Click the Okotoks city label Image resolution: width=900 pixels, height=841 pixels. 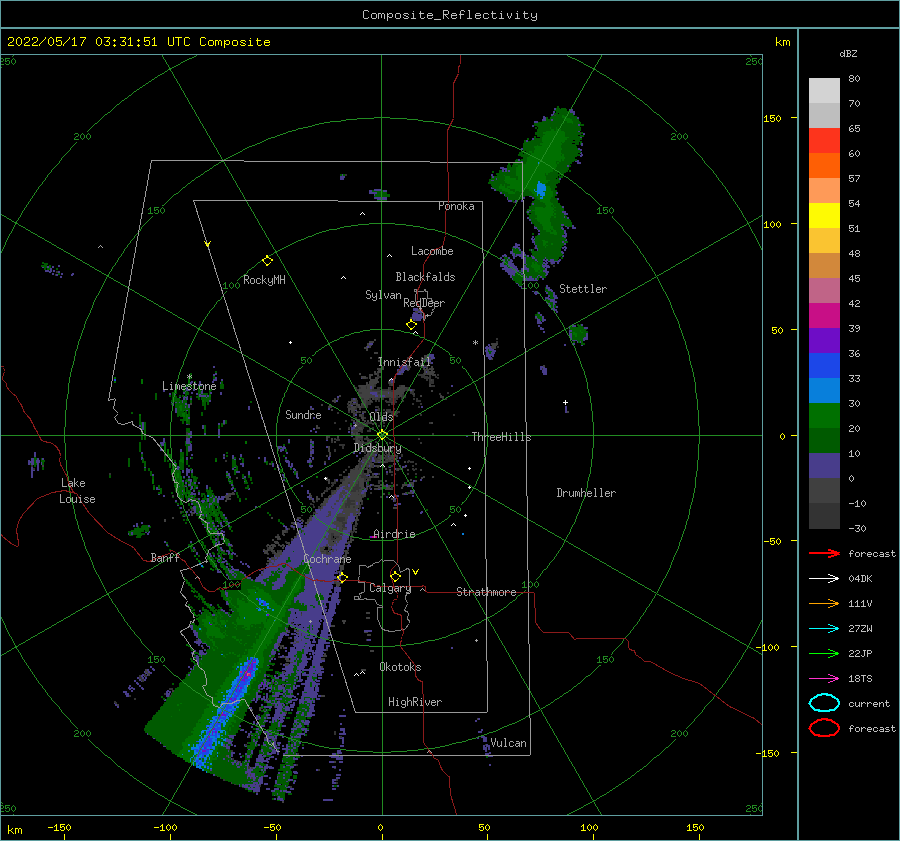point(400,667)
